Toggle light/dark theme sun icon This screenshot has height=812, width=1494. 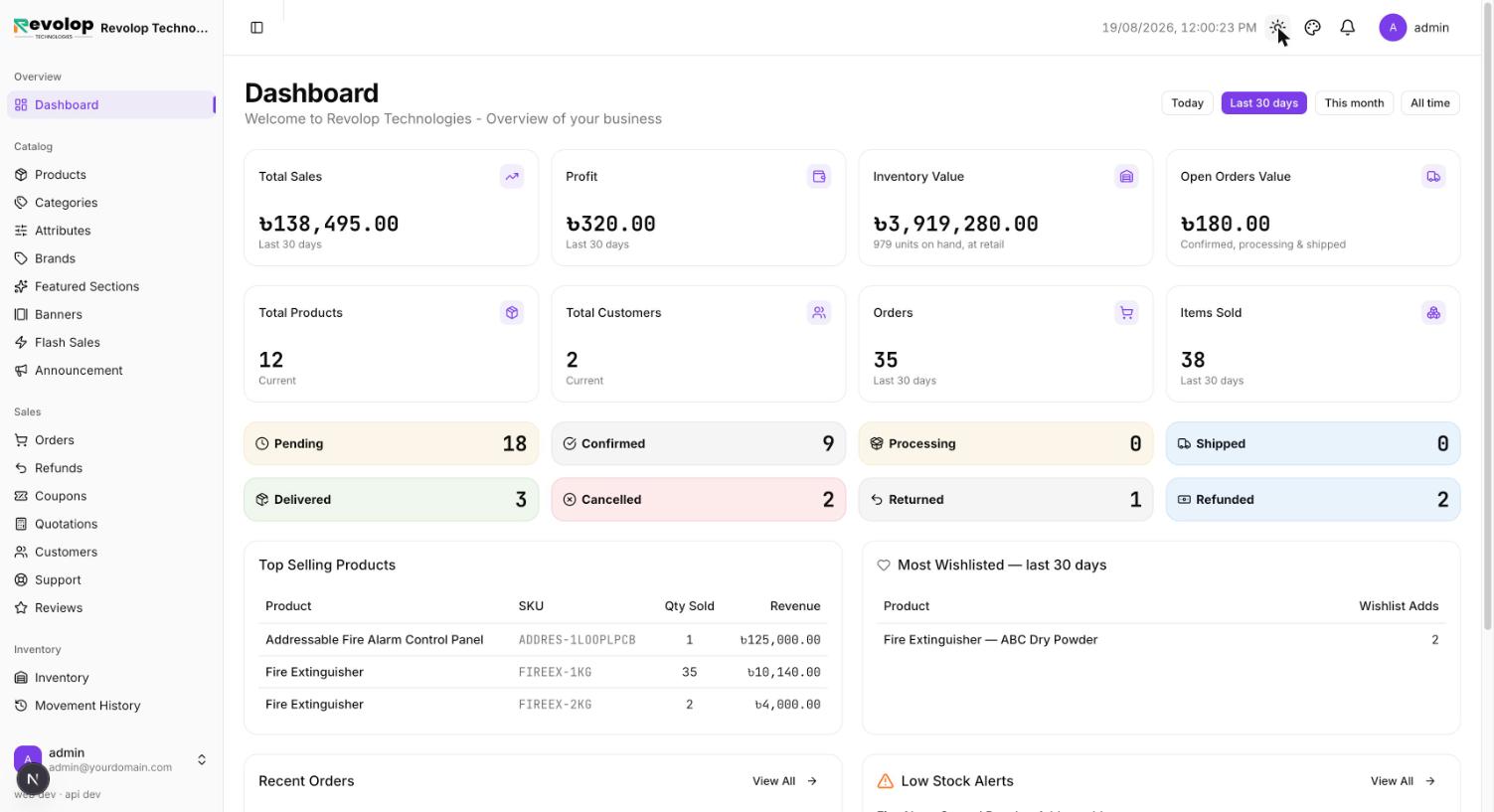(x=1277, y=28)
